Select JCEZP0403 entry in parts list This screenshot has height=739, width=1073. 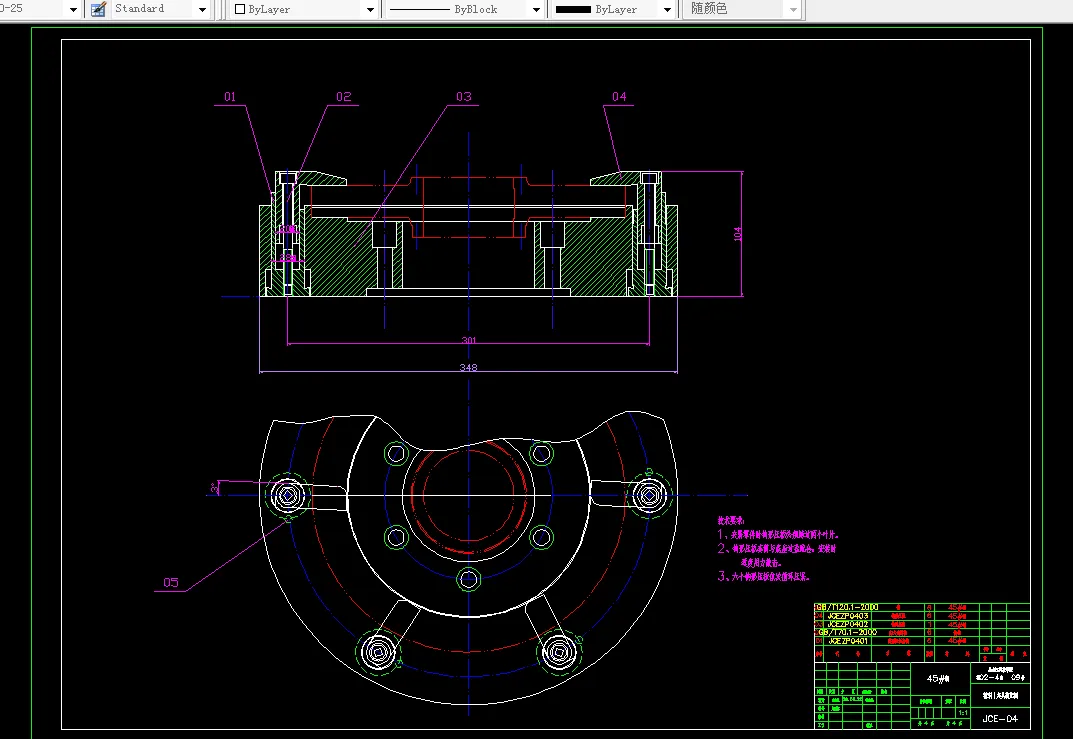848,616
